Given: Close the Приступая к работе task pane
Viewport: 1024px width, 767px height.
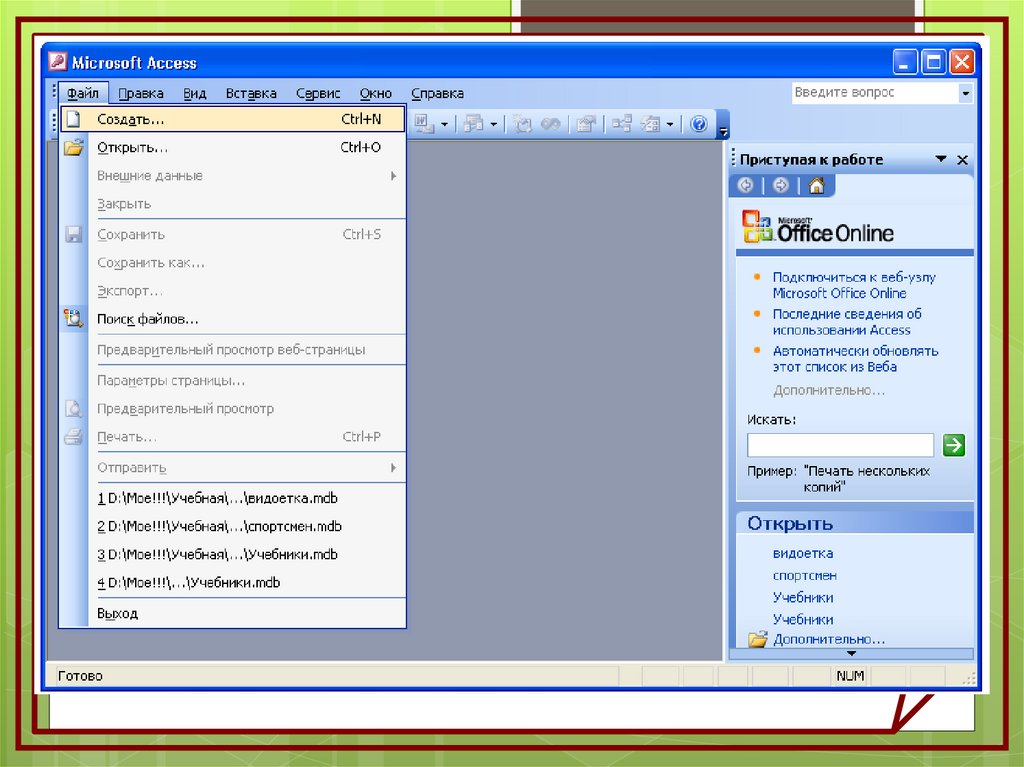Looking at the screenshot, I should point(963,159).
